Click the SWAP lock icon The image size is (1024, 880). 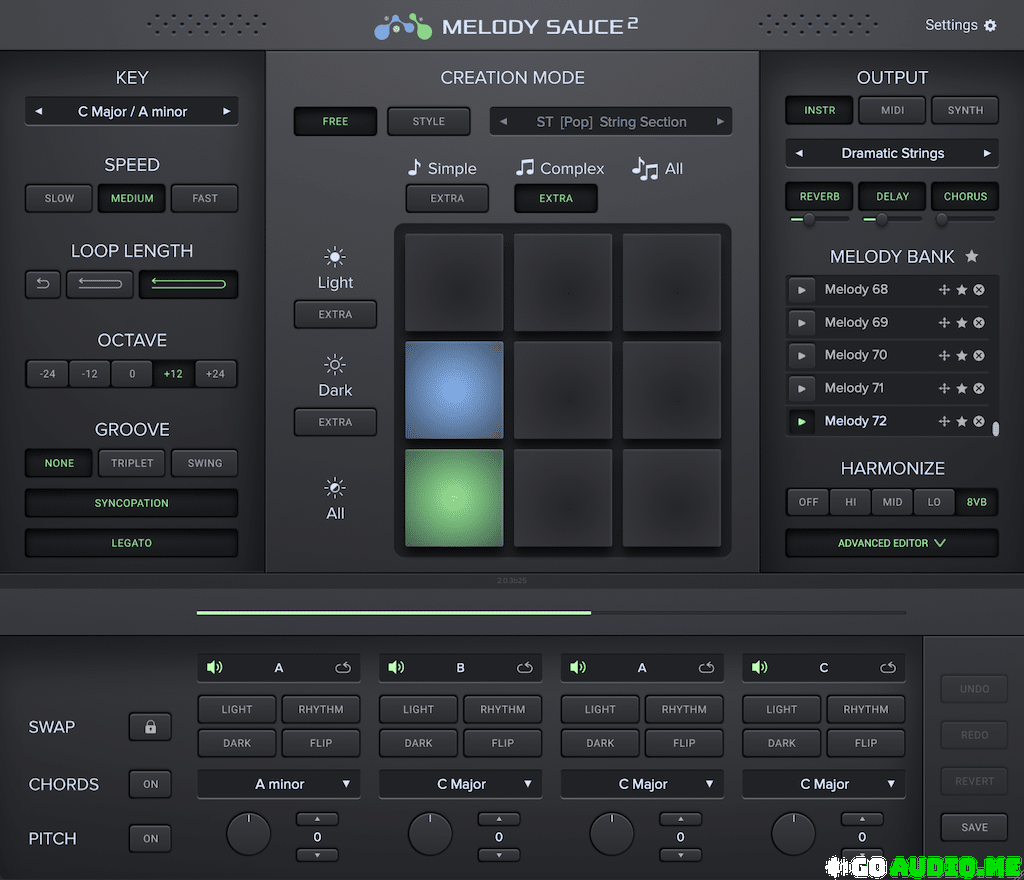150,727
